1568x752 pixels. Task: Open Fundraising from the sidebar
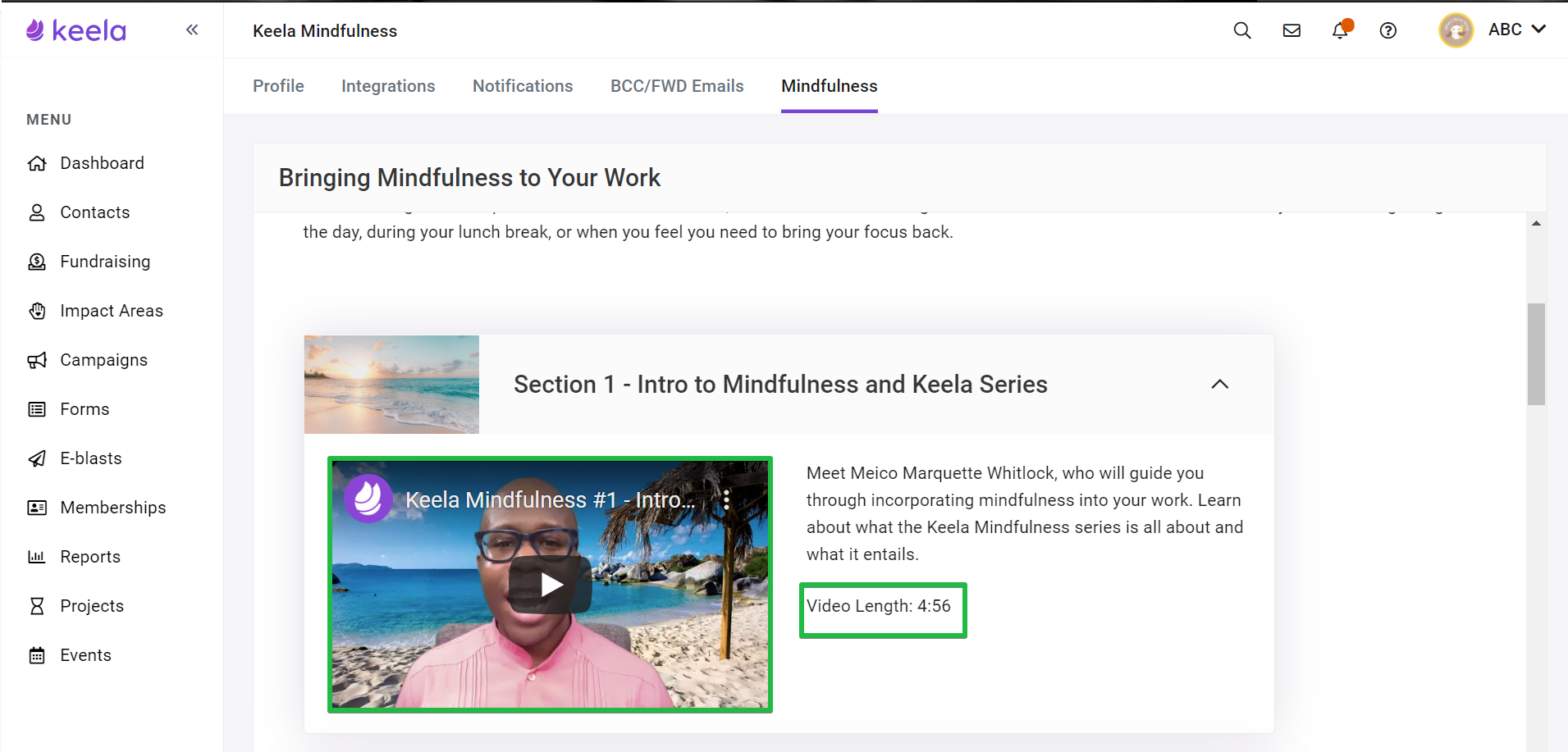pyautogui.click(x=105, y=262)
